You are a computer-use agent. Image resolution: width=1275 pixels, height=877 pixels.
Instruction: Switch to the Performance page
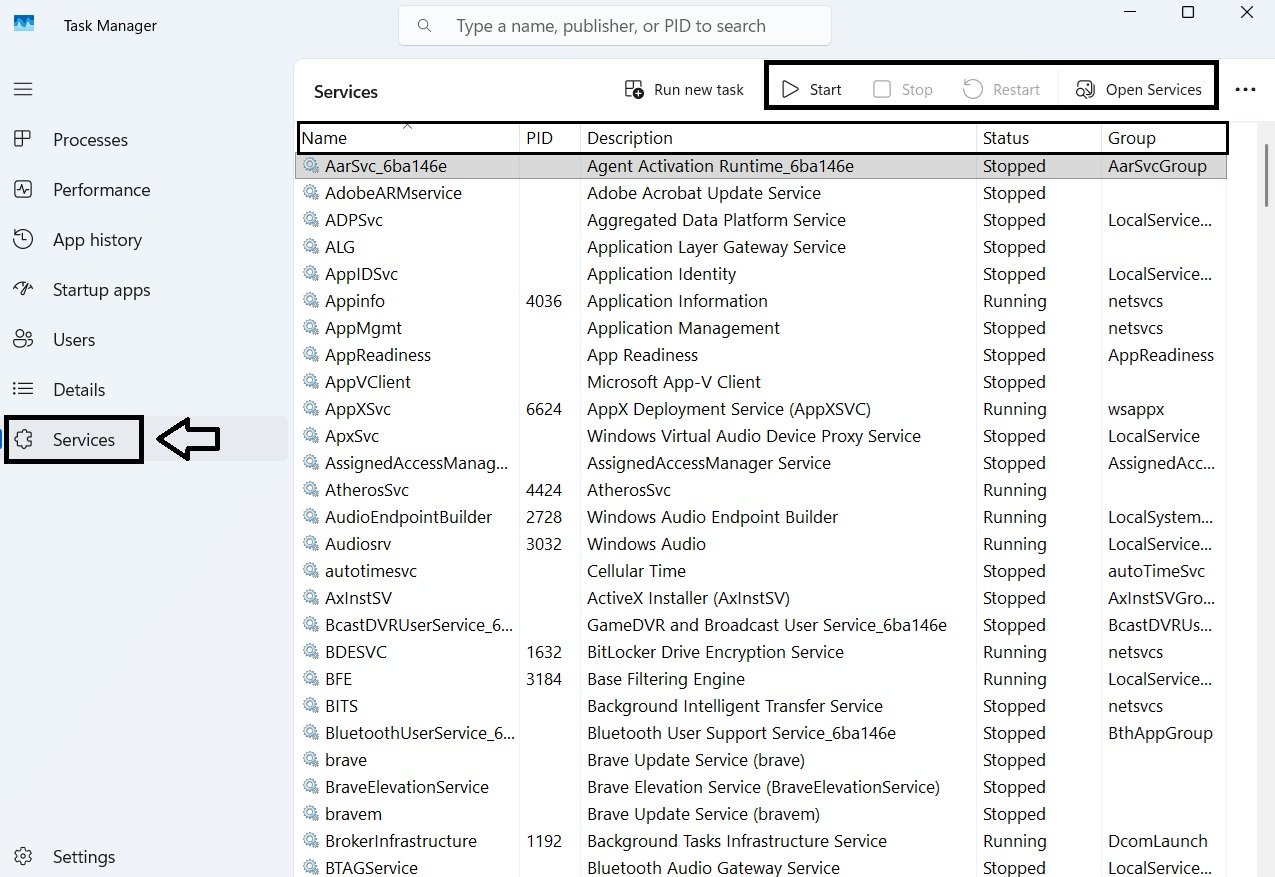[x=82, y=190]
